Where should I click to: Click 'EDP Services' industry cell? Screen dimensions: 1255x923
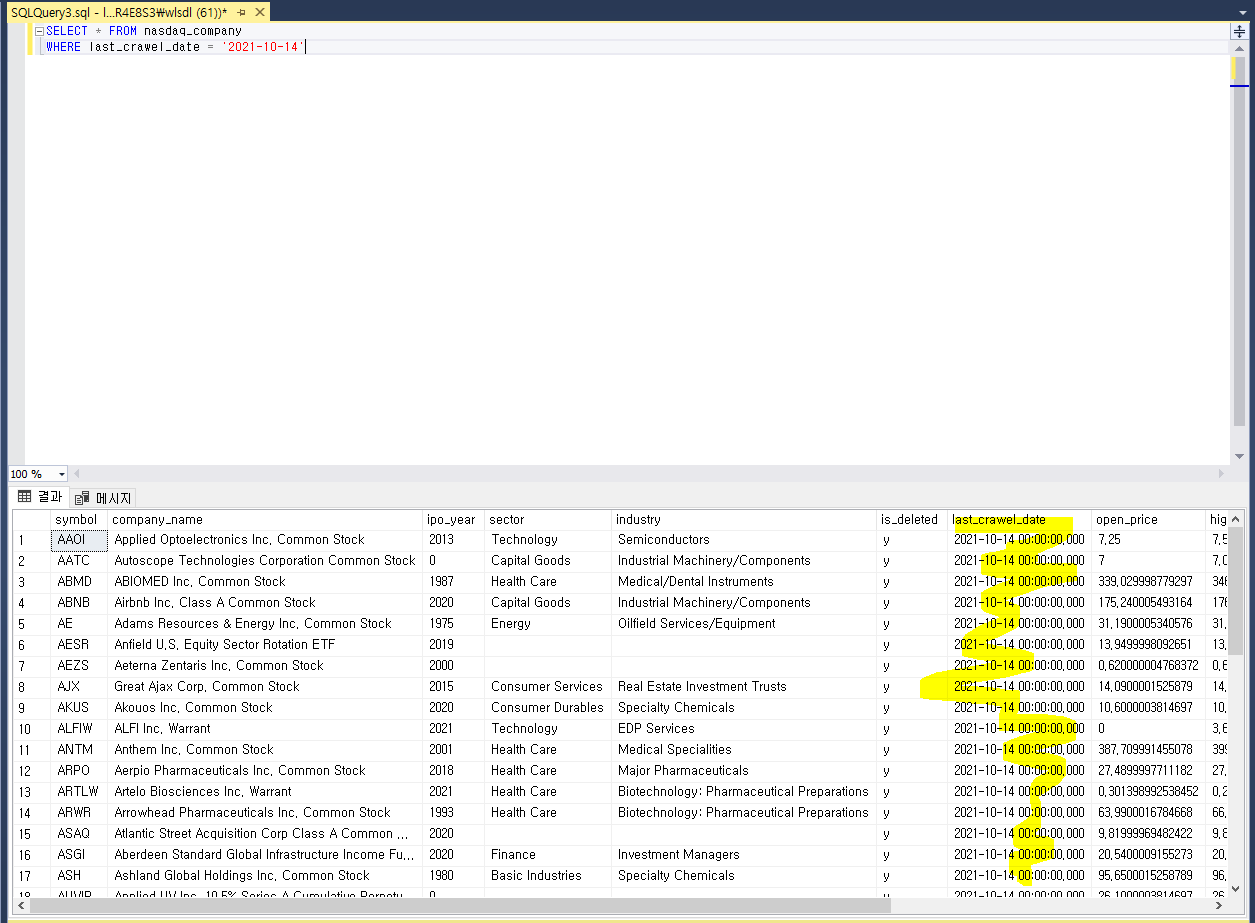pyautogui.click(x=744, y=729)
